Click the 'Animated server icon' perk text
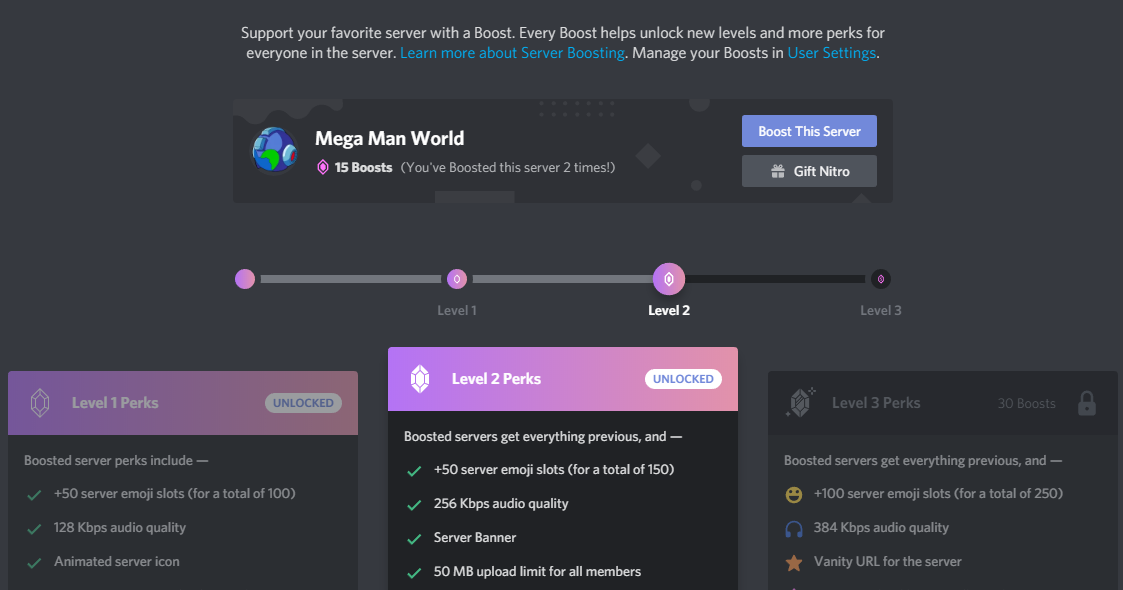 pyautogui.click(x=117, y=561)
